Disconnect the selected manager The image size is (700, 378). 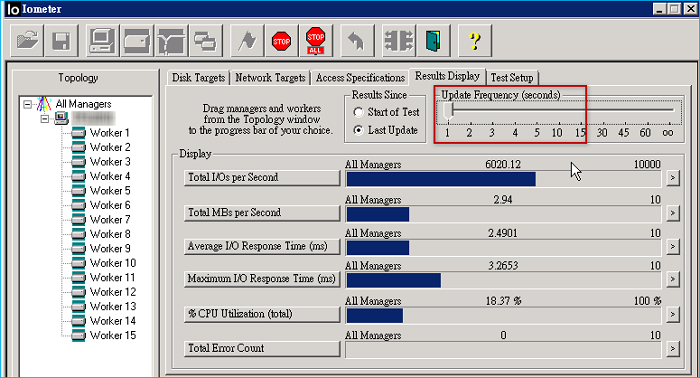coord(399,41)
